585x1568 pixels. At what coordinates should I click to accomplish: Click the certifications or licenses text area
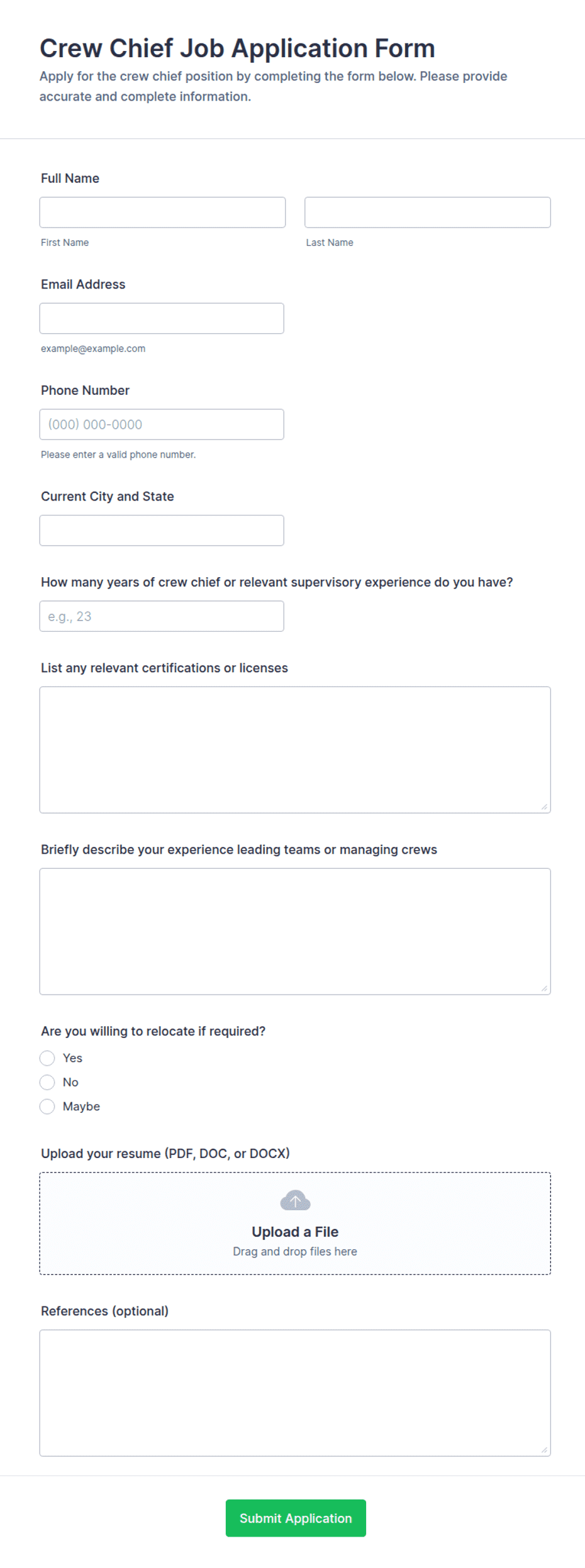[x=295, y=750]
